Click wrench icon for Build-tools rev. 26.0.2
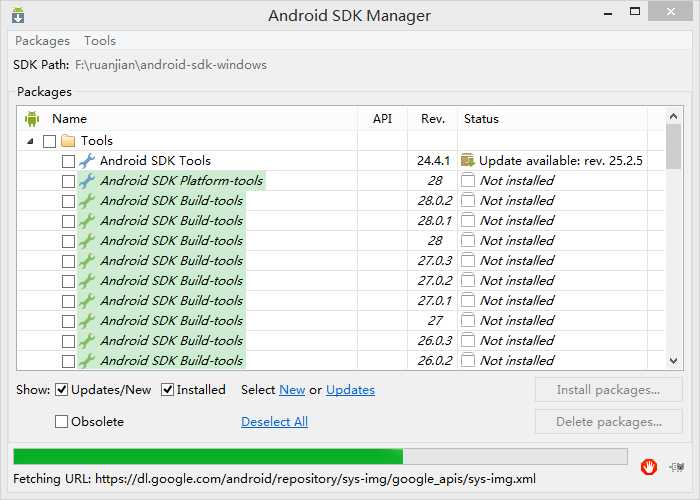 point(87,361)
